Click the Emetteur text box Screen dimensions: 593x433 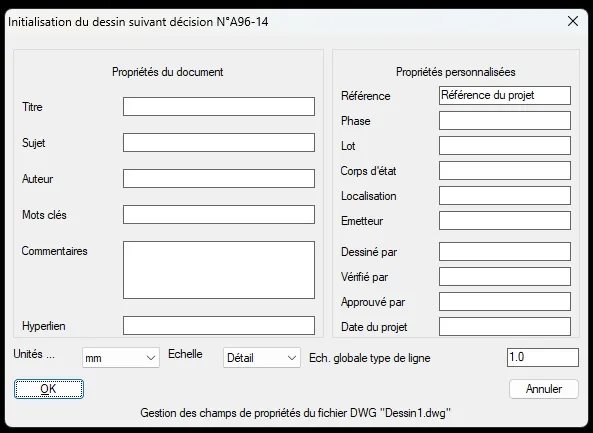click(x=505, y=220)
